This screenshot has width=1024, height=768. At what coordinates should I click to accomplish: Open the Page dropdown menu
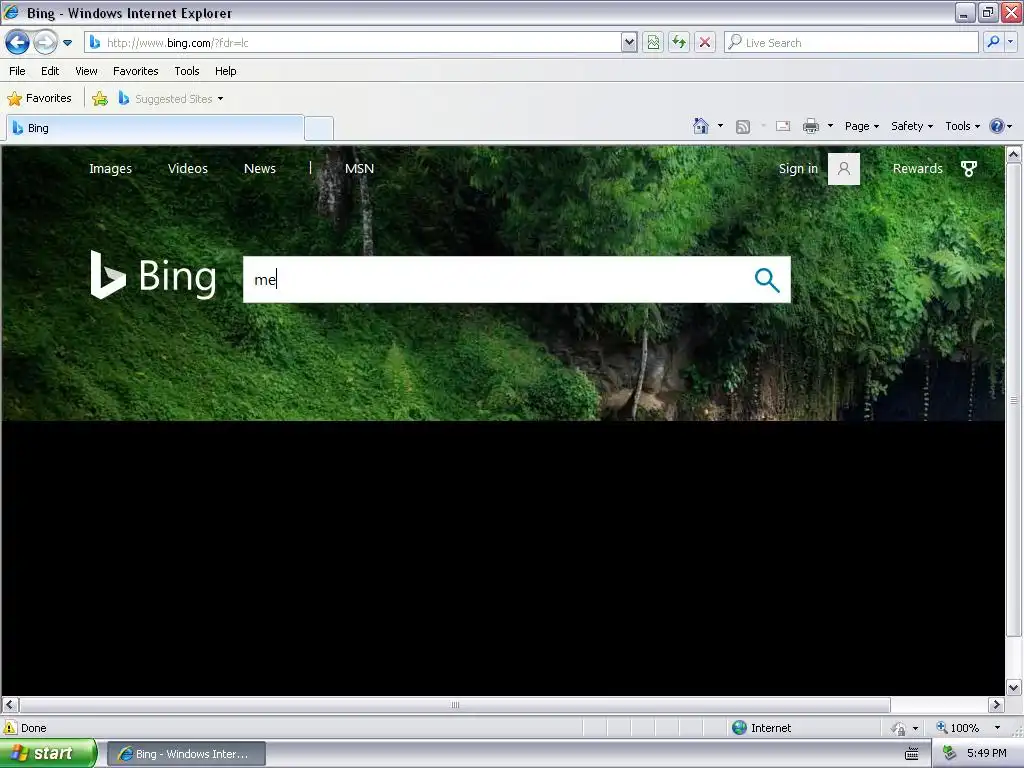pos(862,126)
